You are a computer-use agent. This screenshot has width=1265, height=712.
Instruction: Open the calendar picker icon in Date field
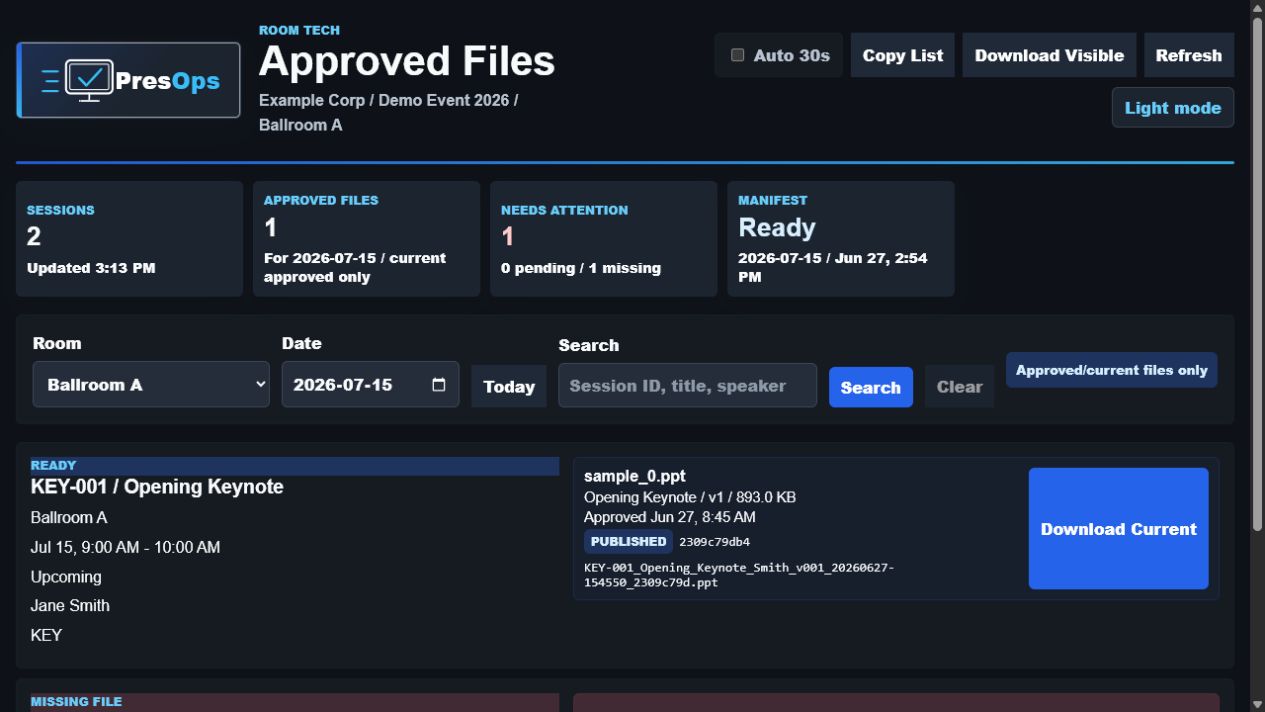click(x=438, y=385)
